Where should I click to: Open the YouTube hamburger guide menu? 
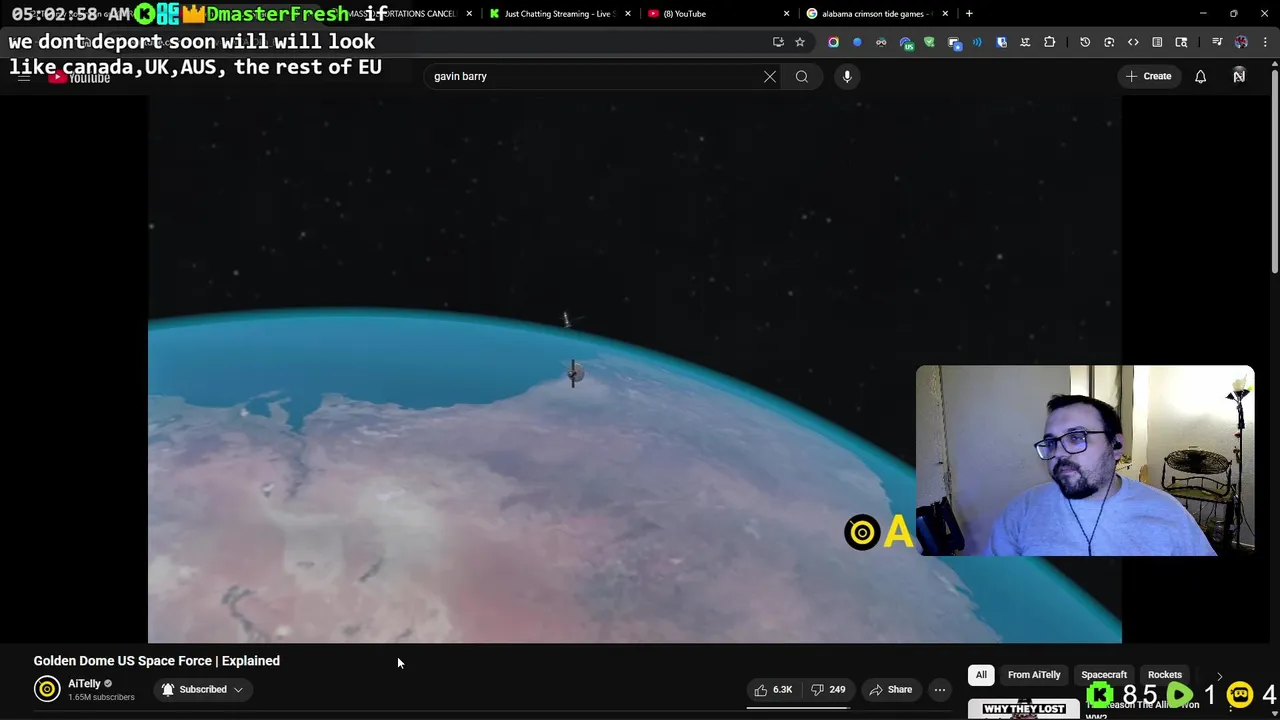tap(23, 76)
